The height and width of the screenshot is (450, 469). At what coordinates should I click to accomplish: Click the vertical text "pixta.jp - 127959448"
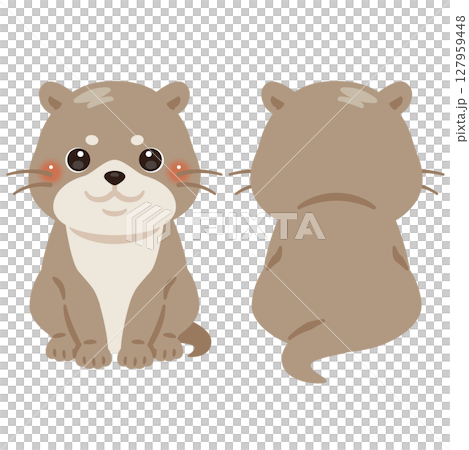tap(461, 79)
